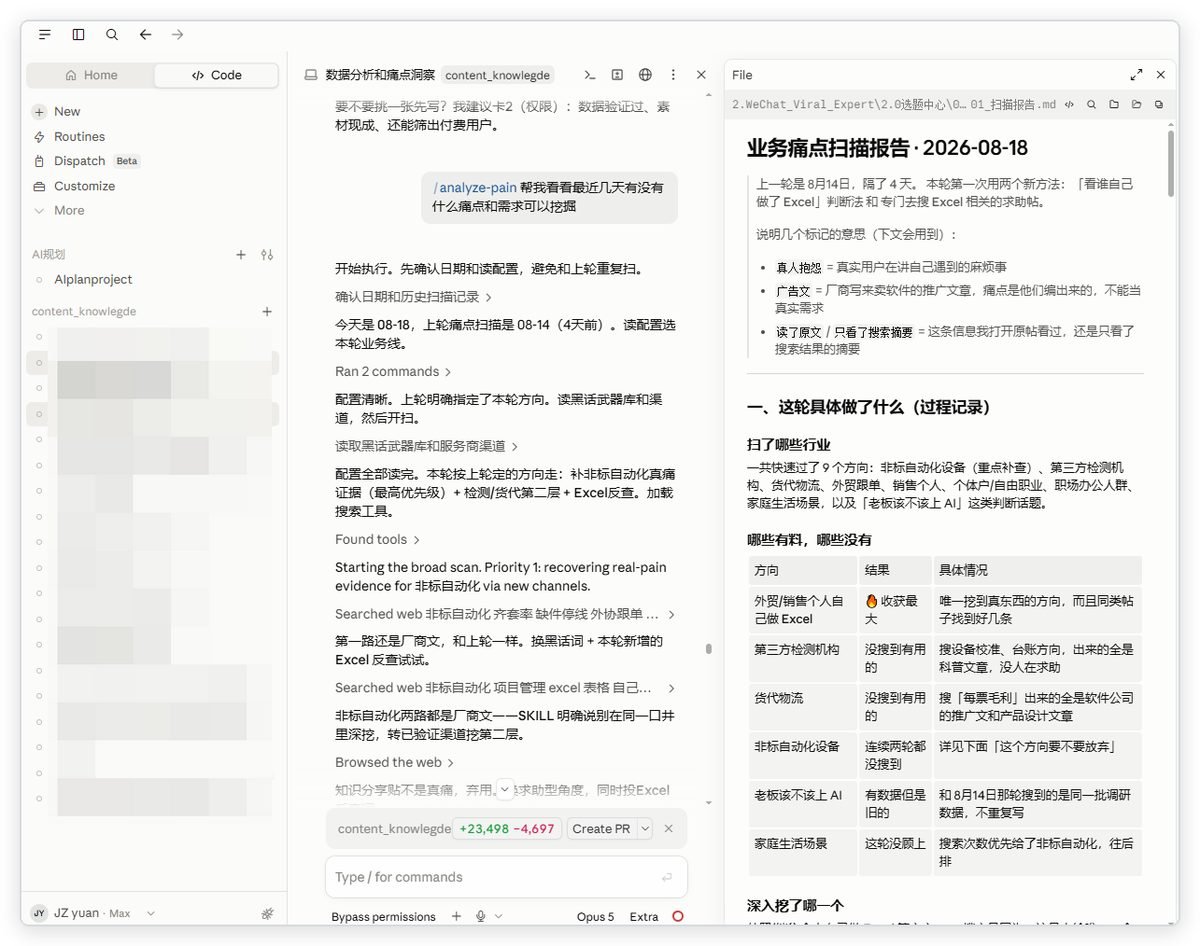1200x946 pixels.
Task: Add new item to AI规划 section
Action: (241, 255)
